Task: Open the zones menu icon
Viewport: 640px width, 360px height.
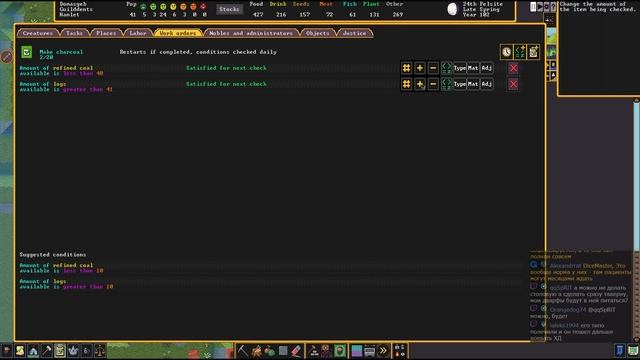Action: 340,351
